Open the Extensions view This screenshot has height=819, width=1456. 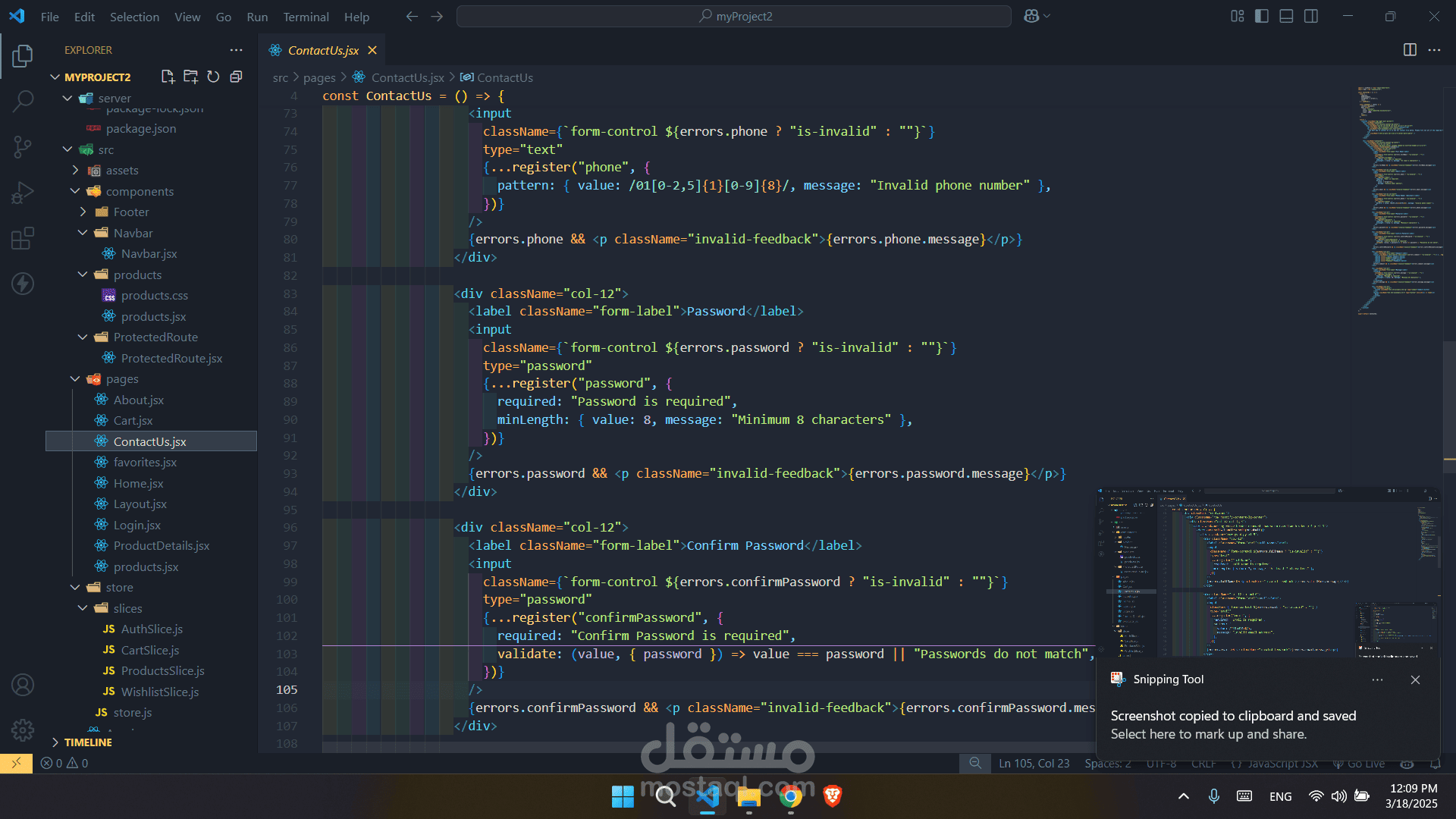(23, 238)
